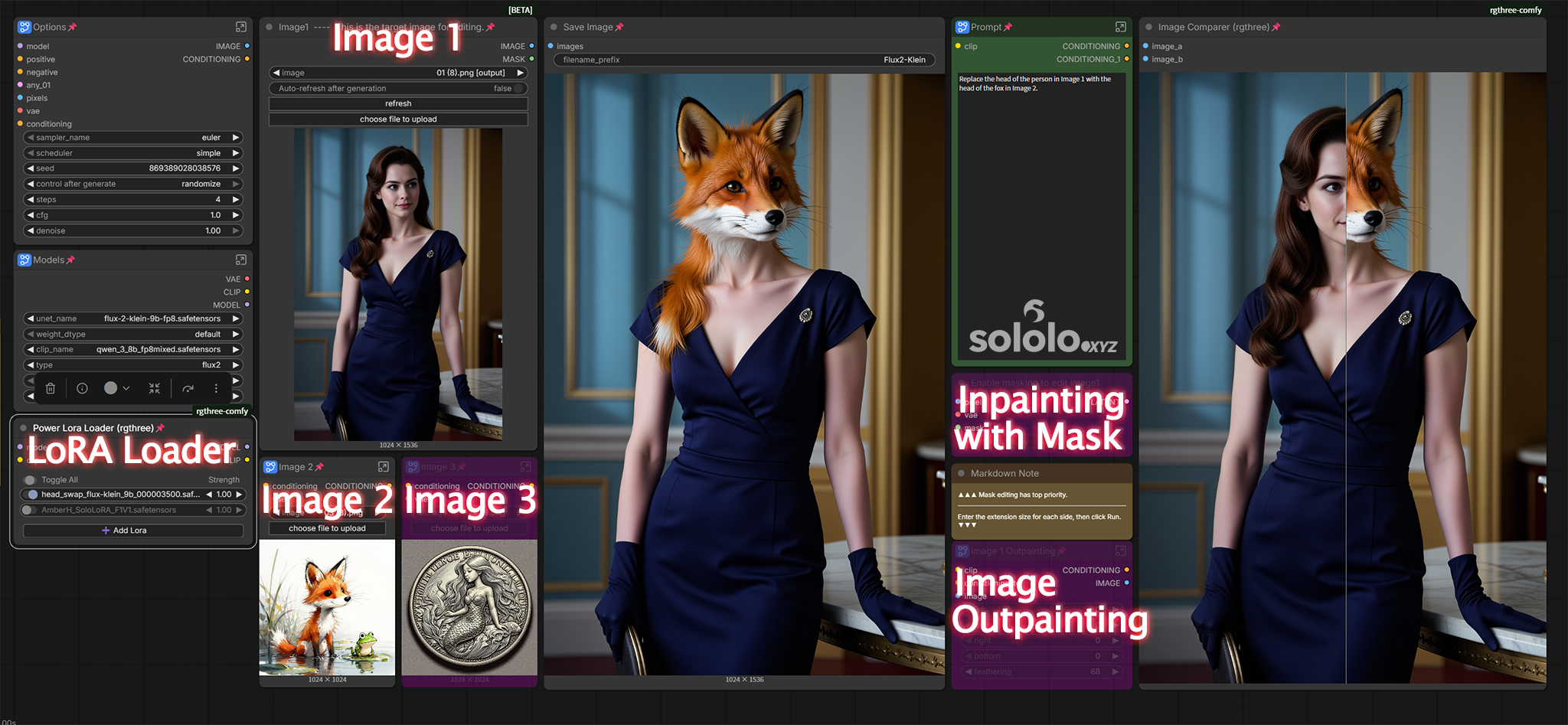Image resolution: width=1568 pixels, height=725 pixels.
Task: Delete the selected node with trash icon
Action: (51, 388)
